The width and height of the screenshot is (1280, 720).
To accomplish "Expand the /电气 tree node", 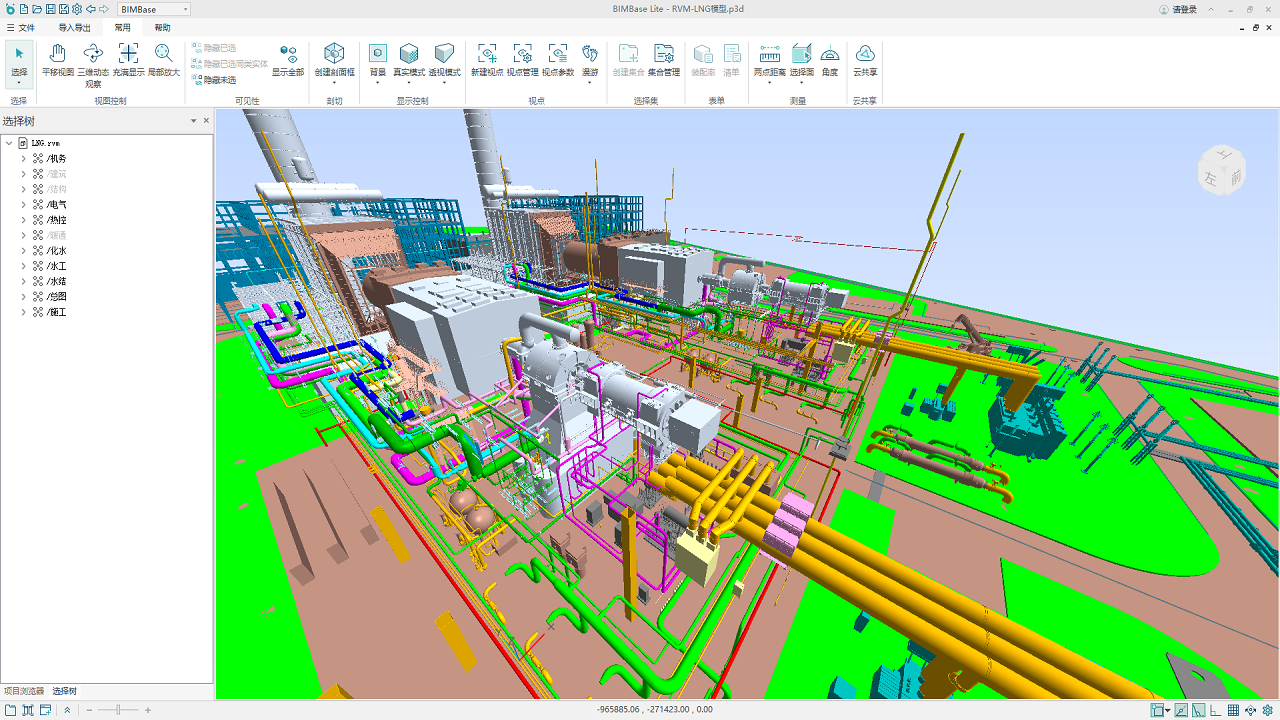I will (24, 205).
